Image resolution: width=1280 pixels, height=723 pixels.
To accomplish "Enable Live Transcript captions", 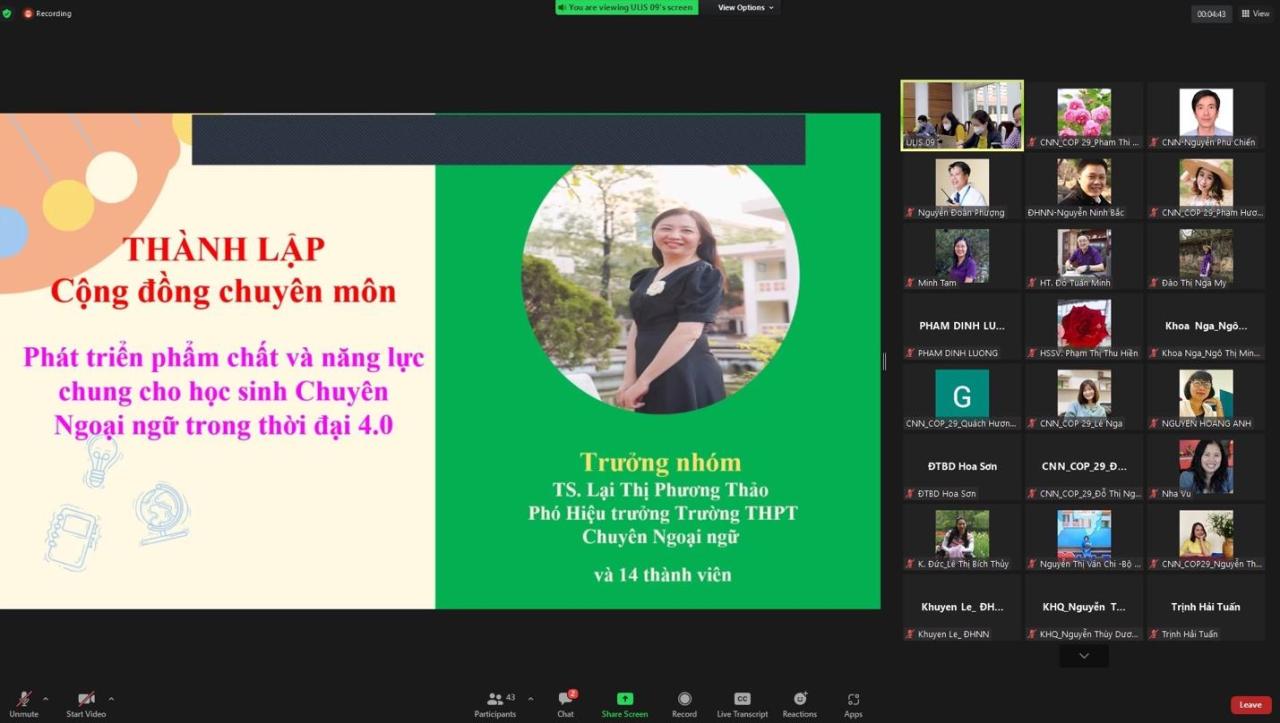I will 742,699.
